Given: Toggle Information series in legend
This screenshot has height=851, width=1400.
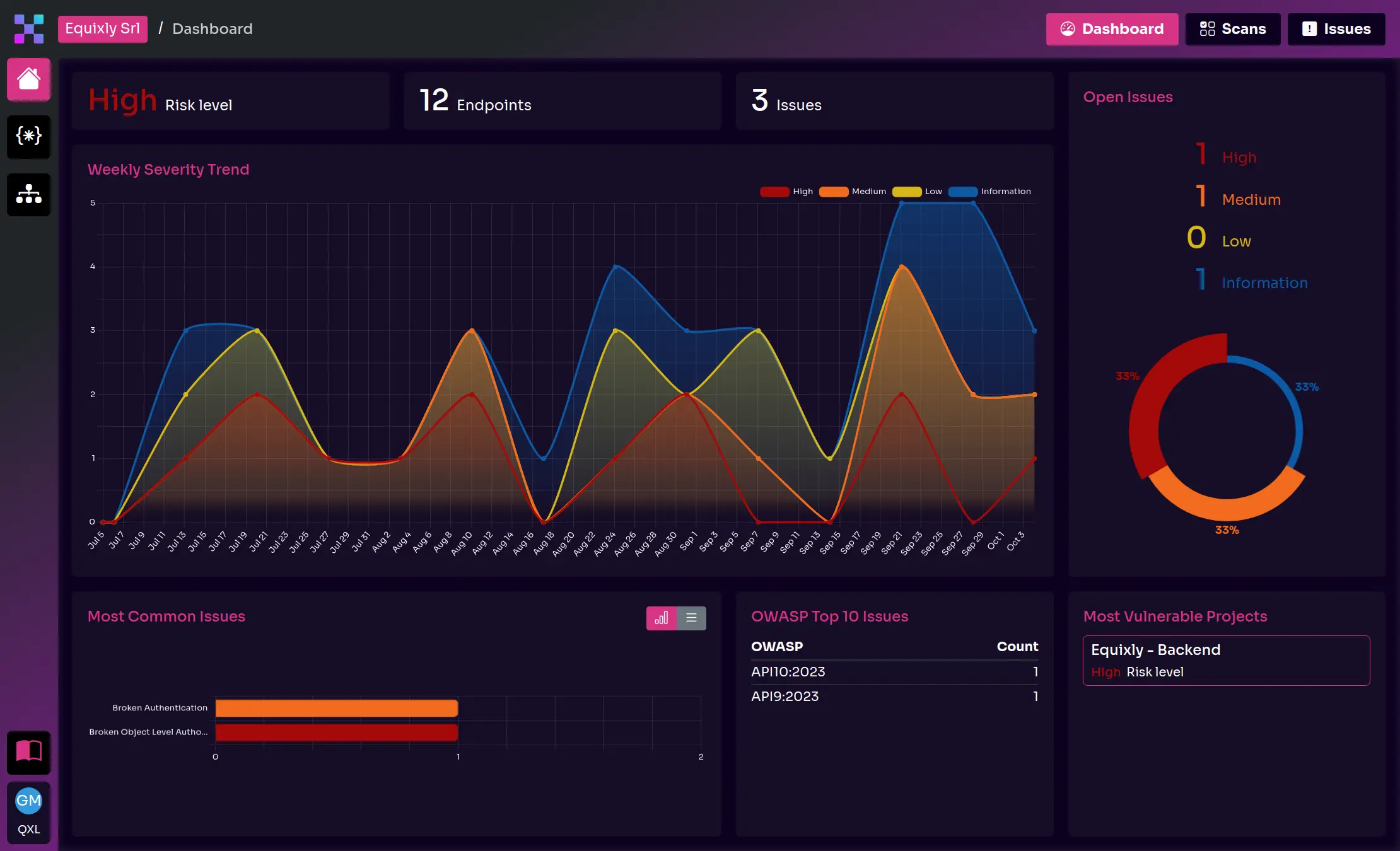Looking at the screenshot, I should 963,192.
